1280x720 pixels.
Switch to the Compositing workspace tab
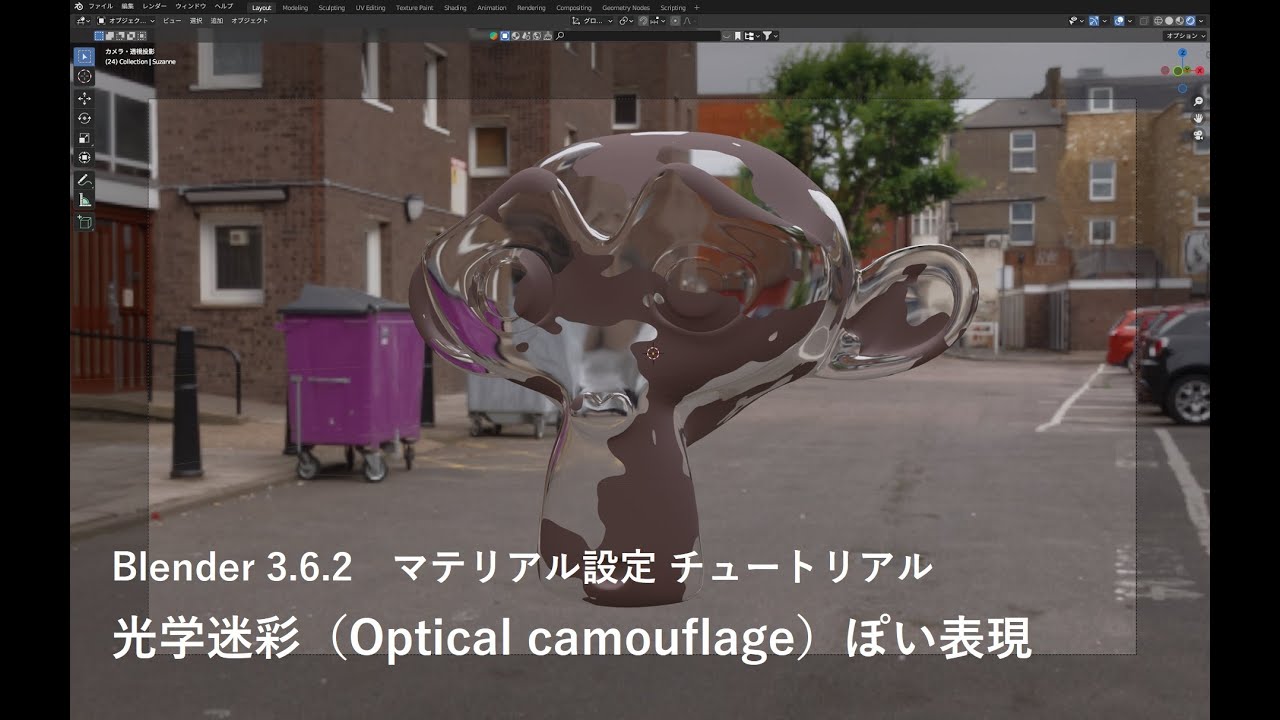(x=574, y=8)
